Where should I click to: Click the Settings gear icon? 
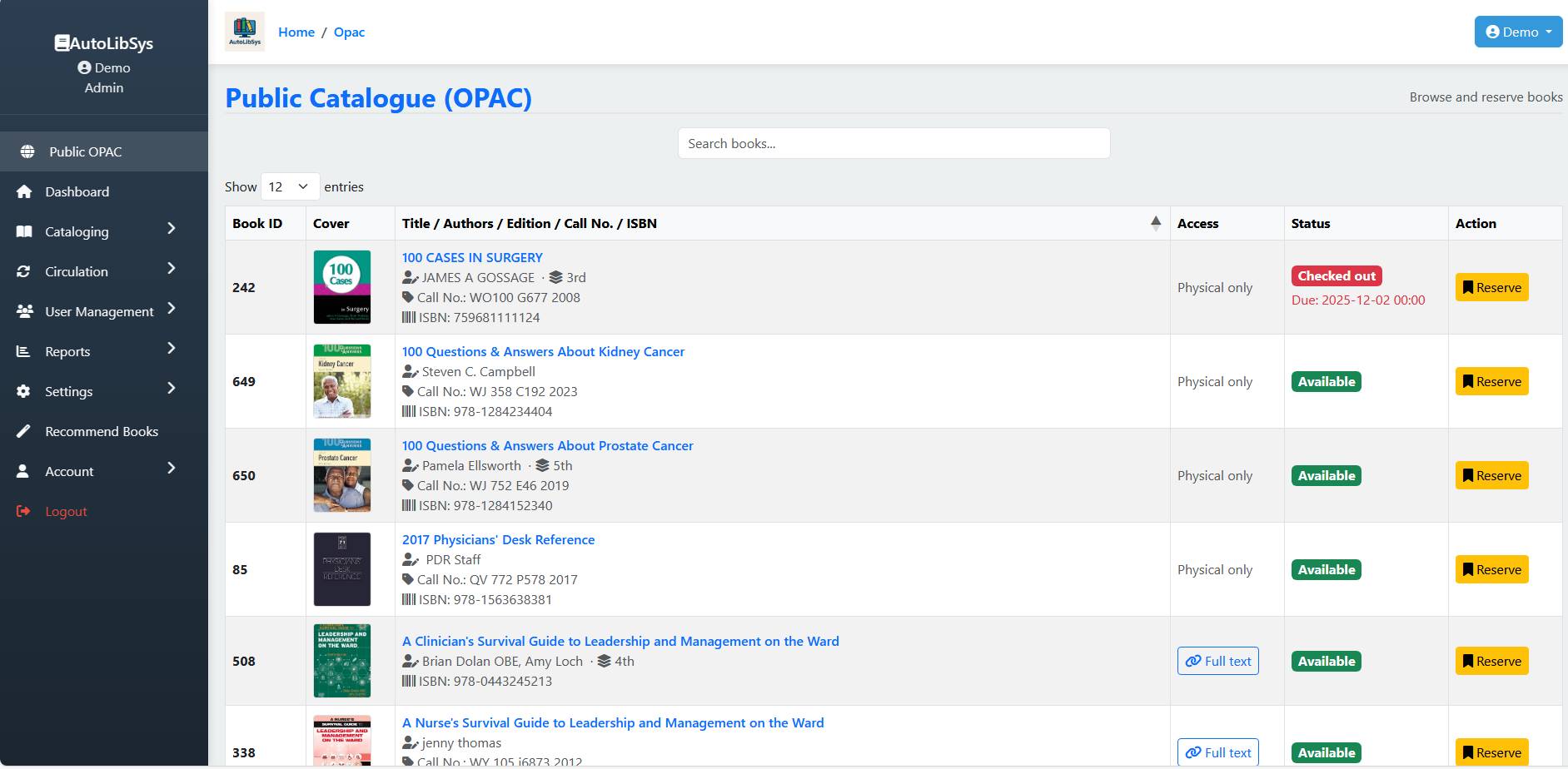click(x=24, y=391)
